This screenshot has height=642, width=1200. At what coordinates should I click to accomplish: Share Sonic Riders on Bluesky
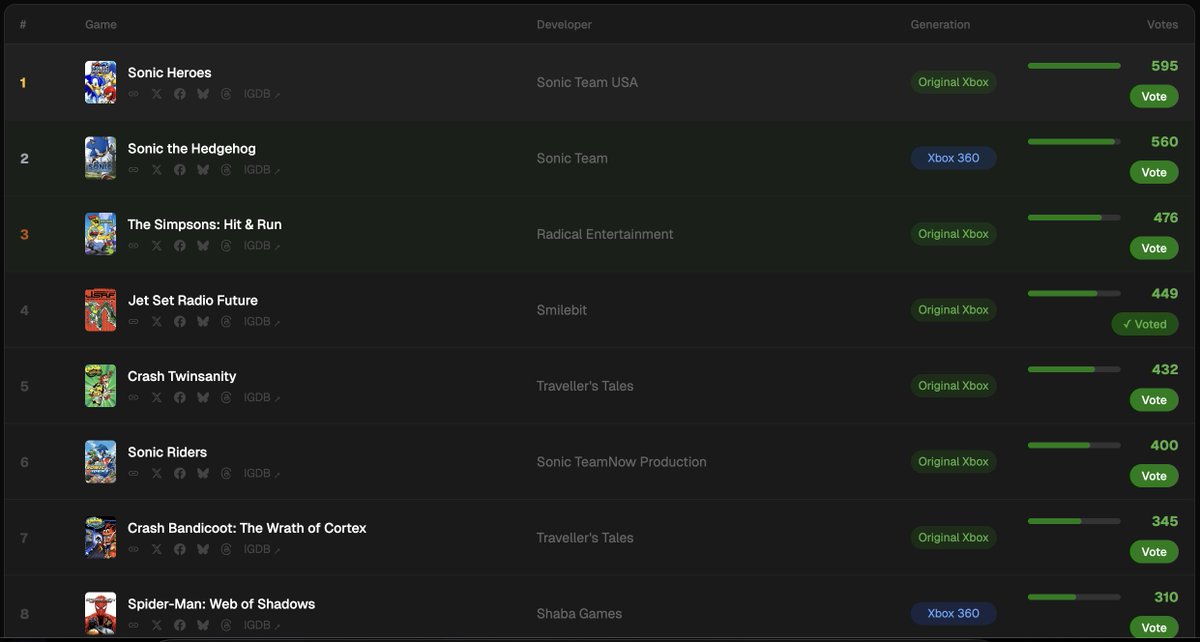click(x=203, y=474)
